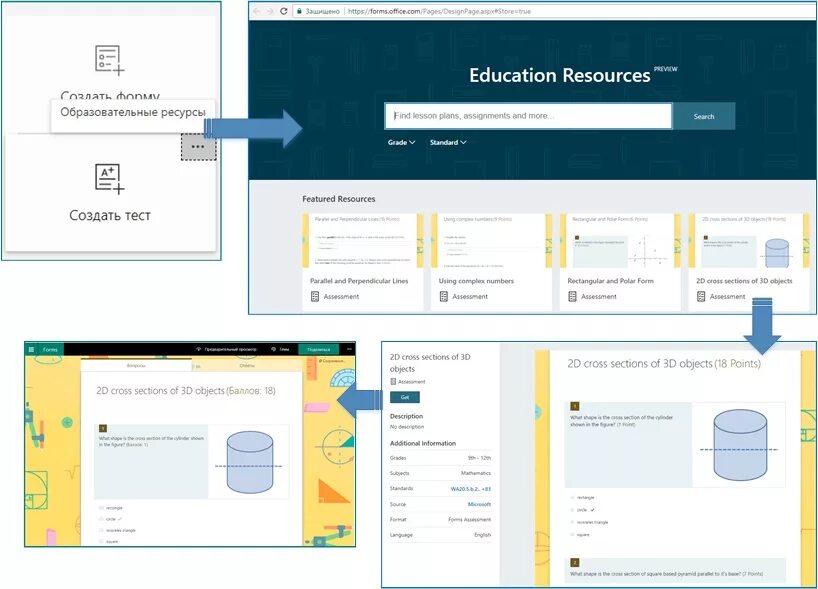Click the Featured Resources heading

pos(339,199)
